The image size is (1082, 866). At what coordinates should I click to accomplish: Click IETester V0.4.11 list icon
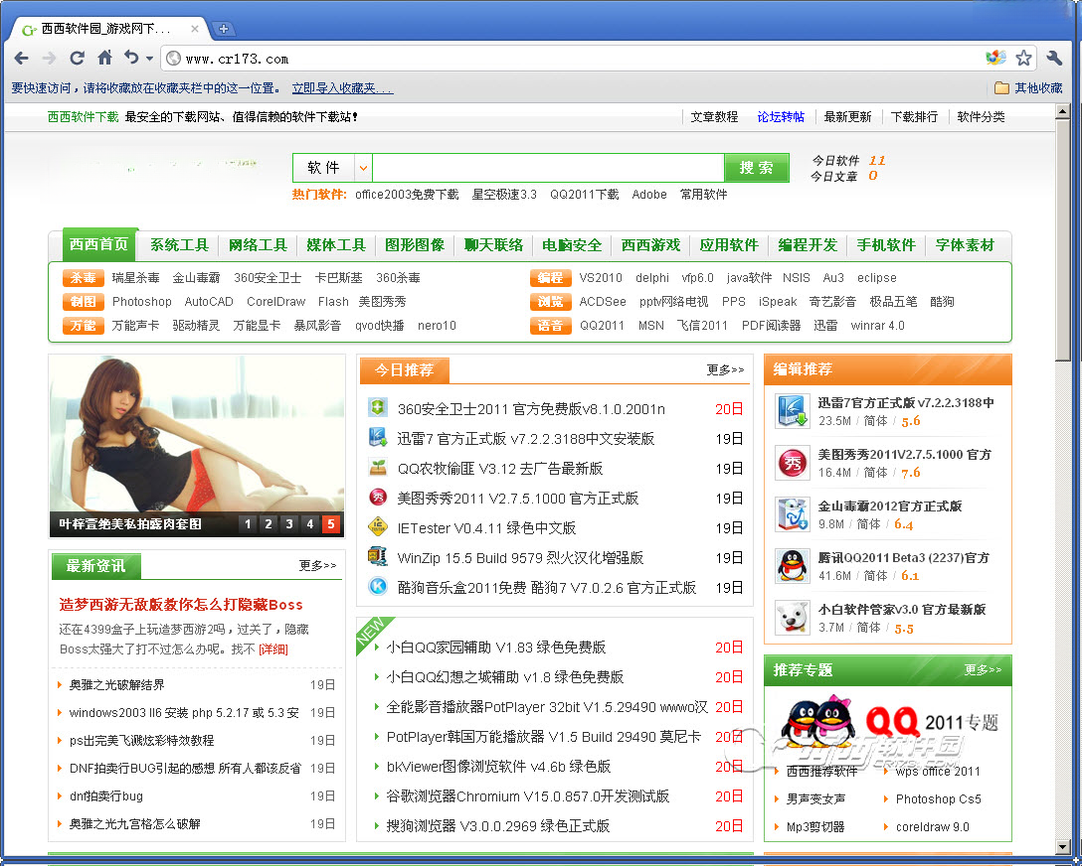[377, 527]
